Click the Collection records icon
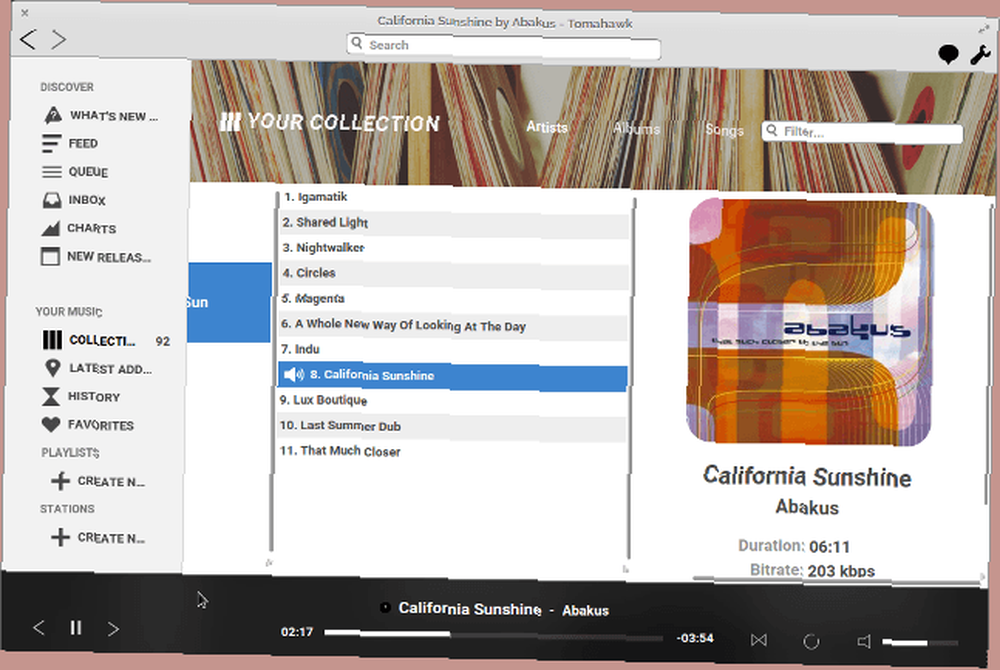Image resolution: width=1000 pixels, height=670 pixels. [52, 340]
